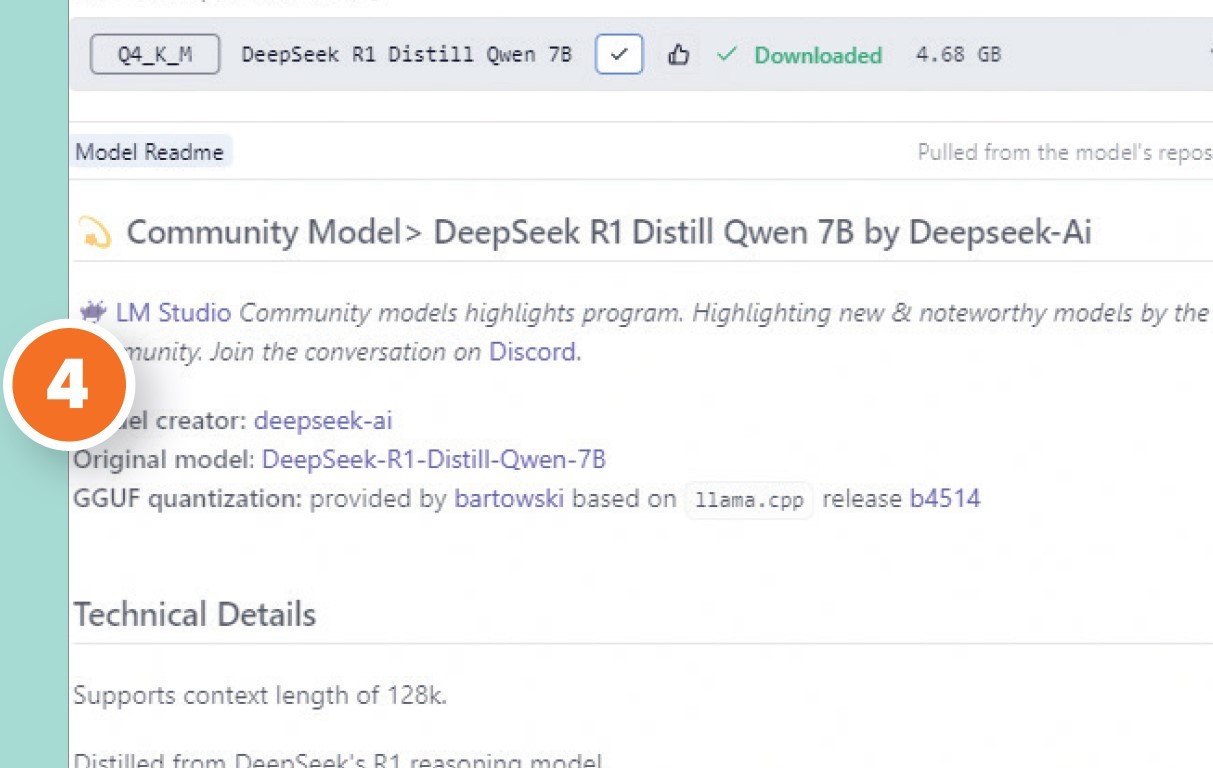The image size is (1213, 768).
Task: Open the b4514 release link
Action: pos(945,498)
